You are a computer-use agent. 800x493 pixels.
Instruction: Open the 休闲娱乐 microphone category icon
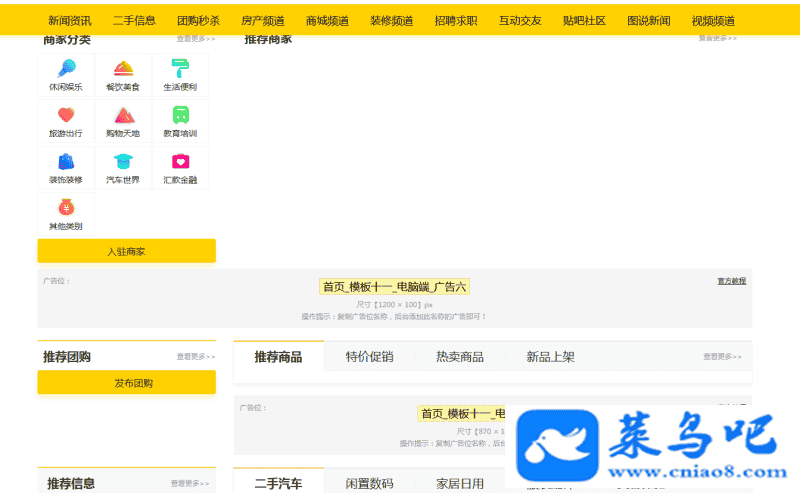tap(66, 69)
